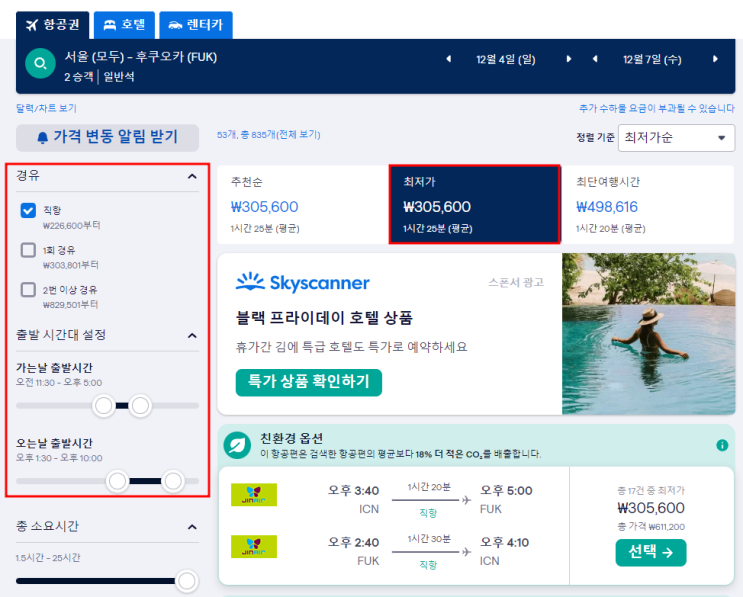Click the green leaf eco option icon

pos(237,445)
